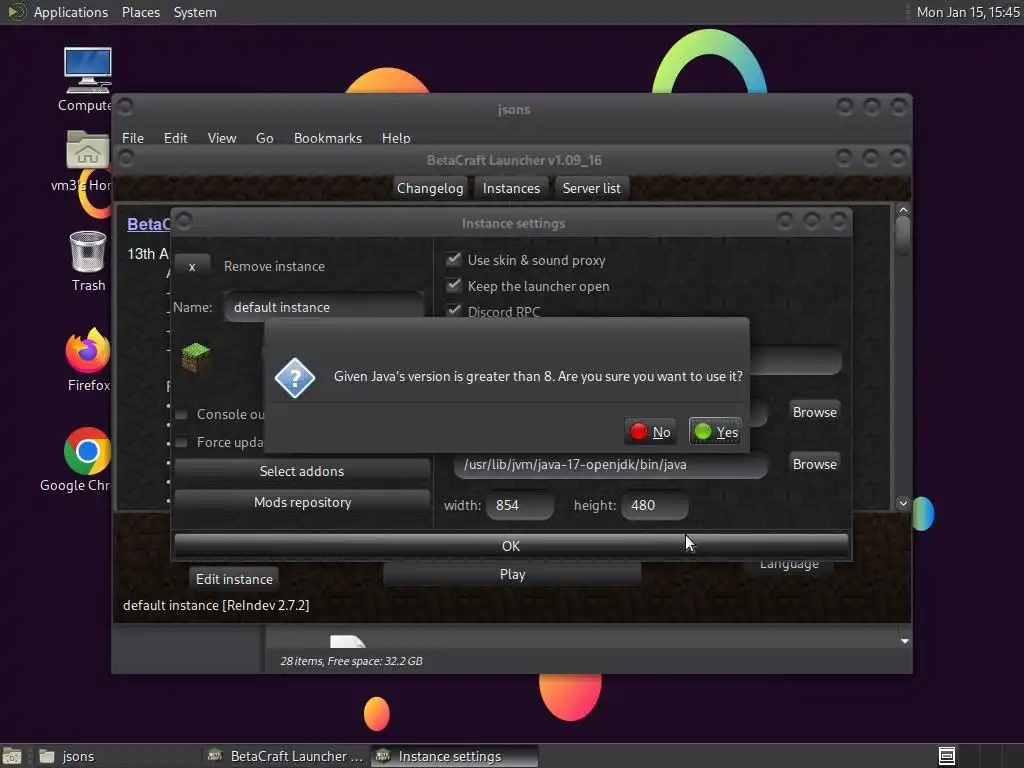
Task: Open the File menu in jsons window
Action: point(133,138)
